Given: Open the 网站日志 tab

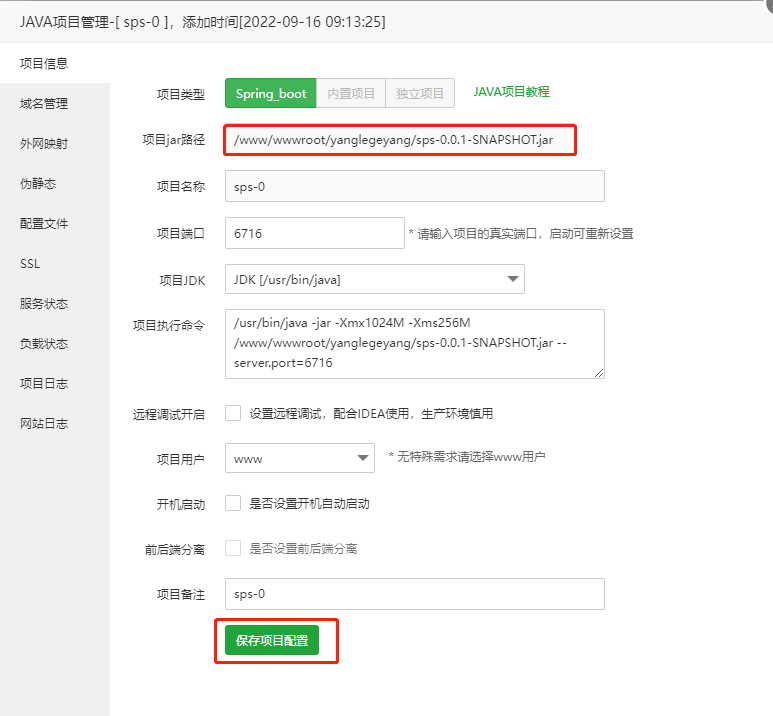Looking at the screenshot, I should coord(44,423).
